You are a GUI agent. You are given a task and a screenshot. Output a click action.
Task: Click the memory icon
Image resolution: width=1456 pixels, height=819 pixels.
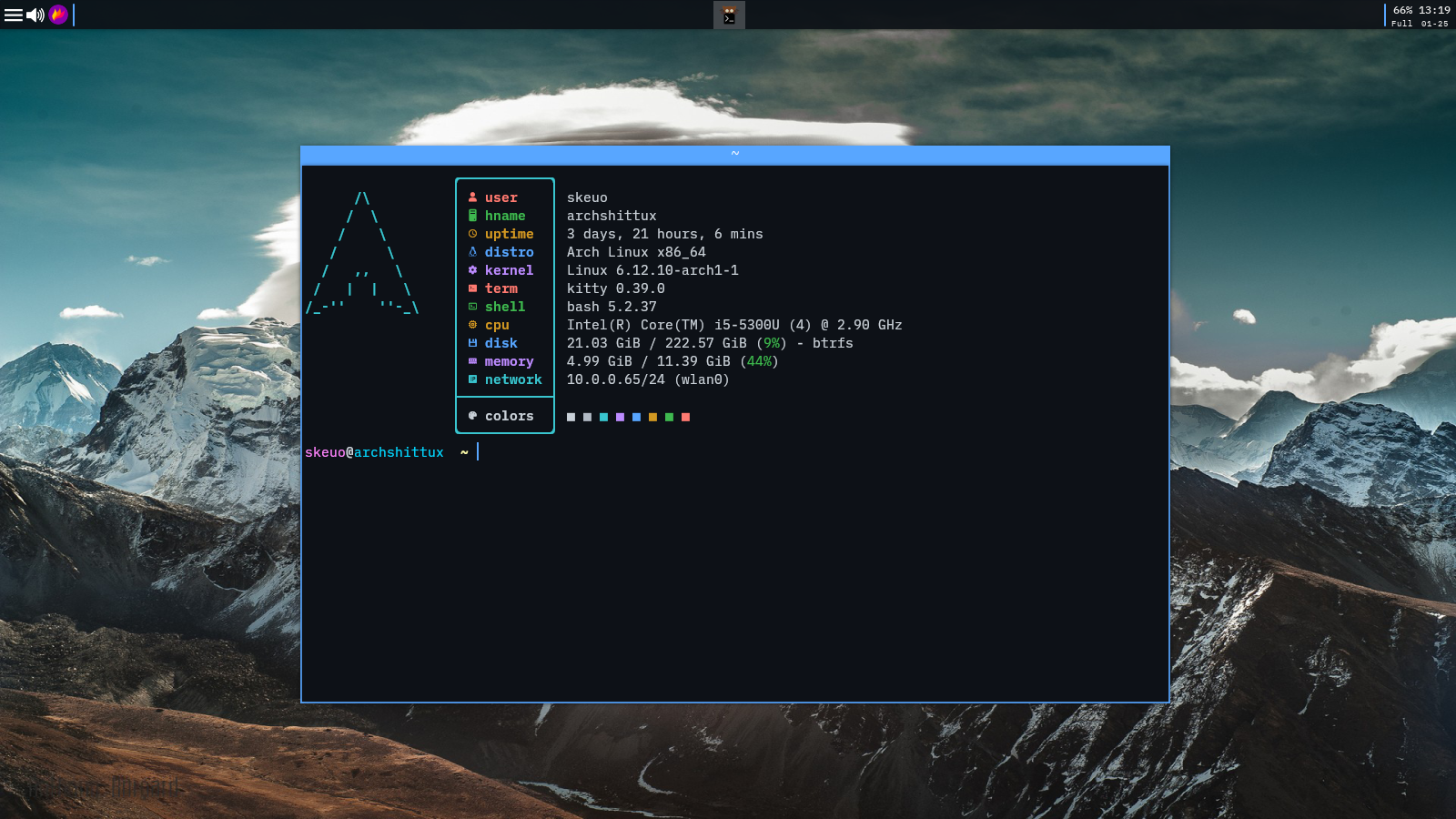coord(472,361)
